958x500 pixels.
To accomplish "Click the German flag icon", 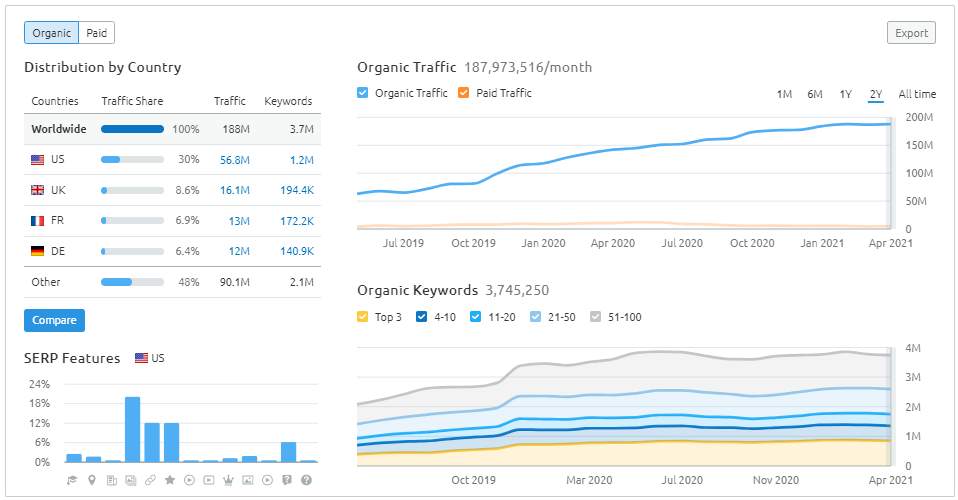I will click(x=37, y=251).
